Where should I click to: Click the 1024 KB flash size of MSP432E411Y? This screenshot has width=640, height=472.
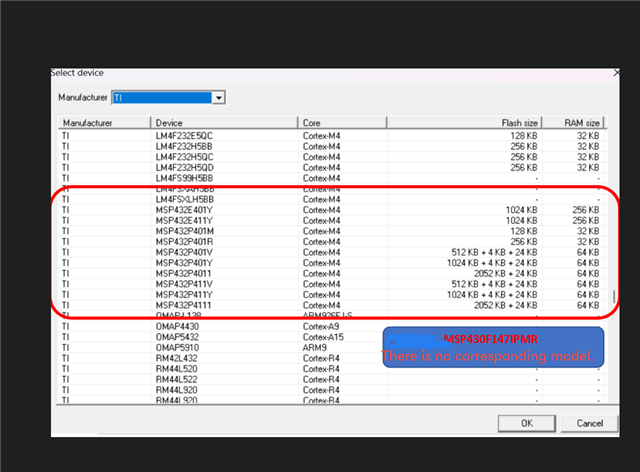[522, 221]
